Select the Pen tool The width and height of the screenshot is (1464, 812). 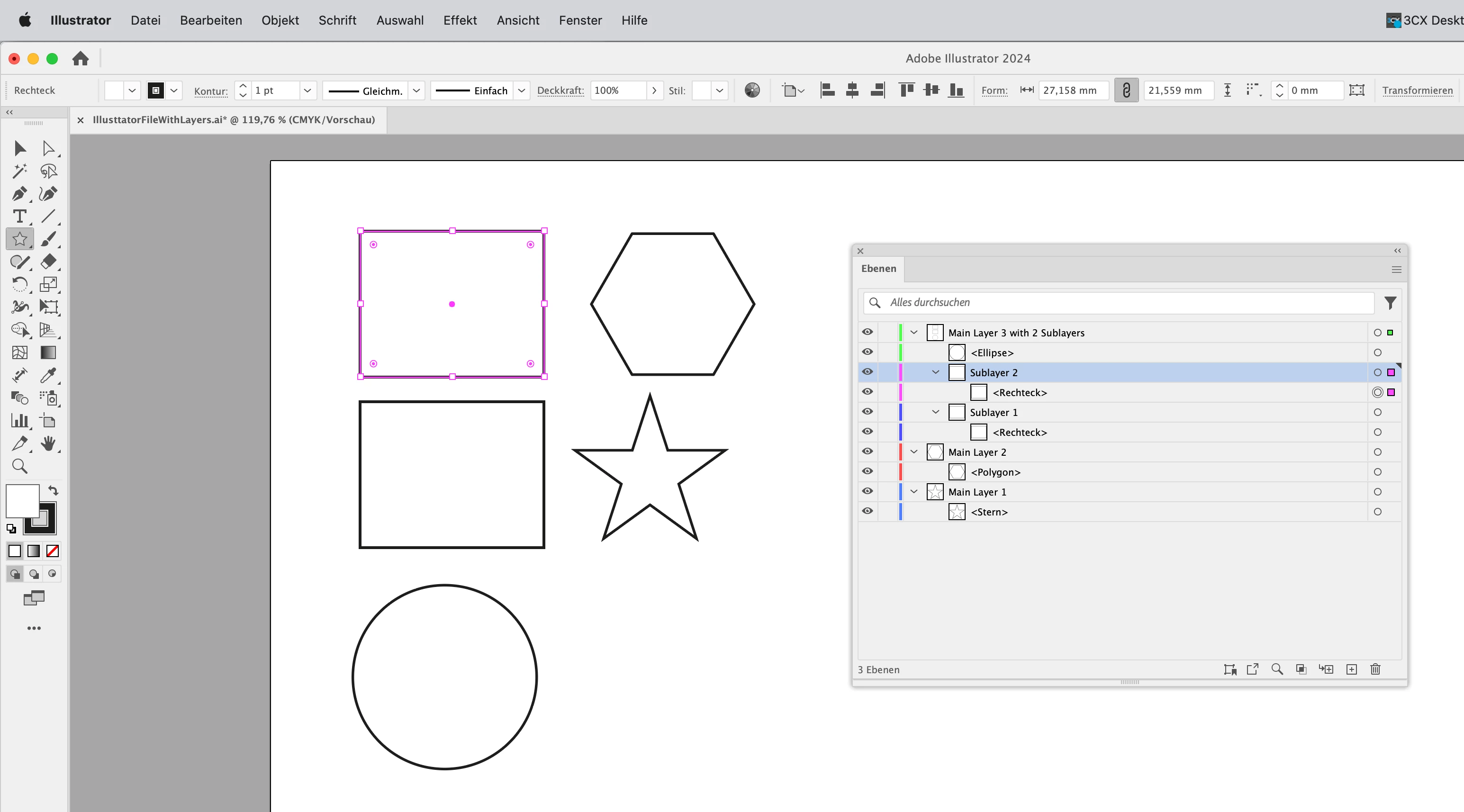pyautogui.click(x=19, y=194)
